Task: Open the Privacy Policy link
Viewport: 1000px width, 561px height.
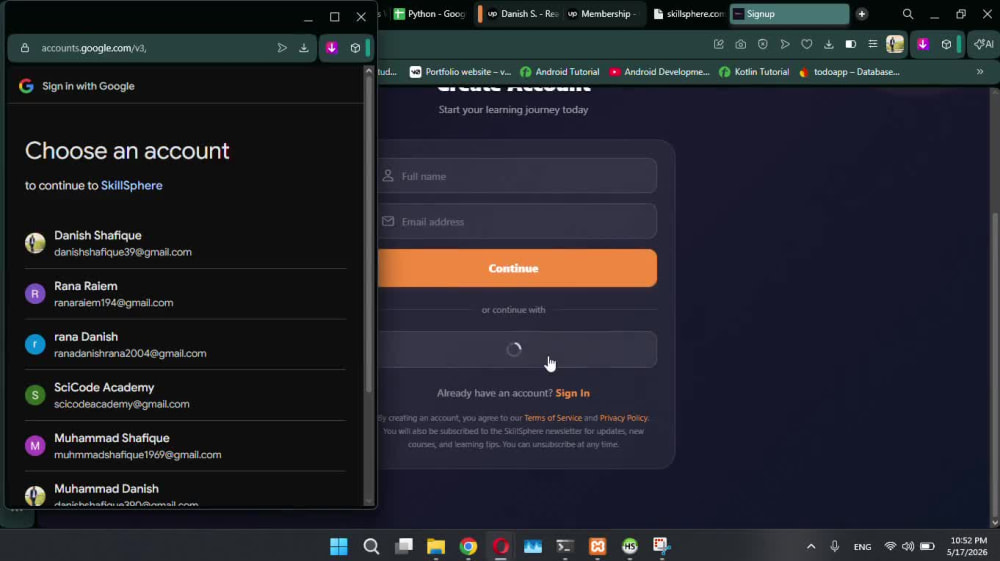Action: (623, 418)
